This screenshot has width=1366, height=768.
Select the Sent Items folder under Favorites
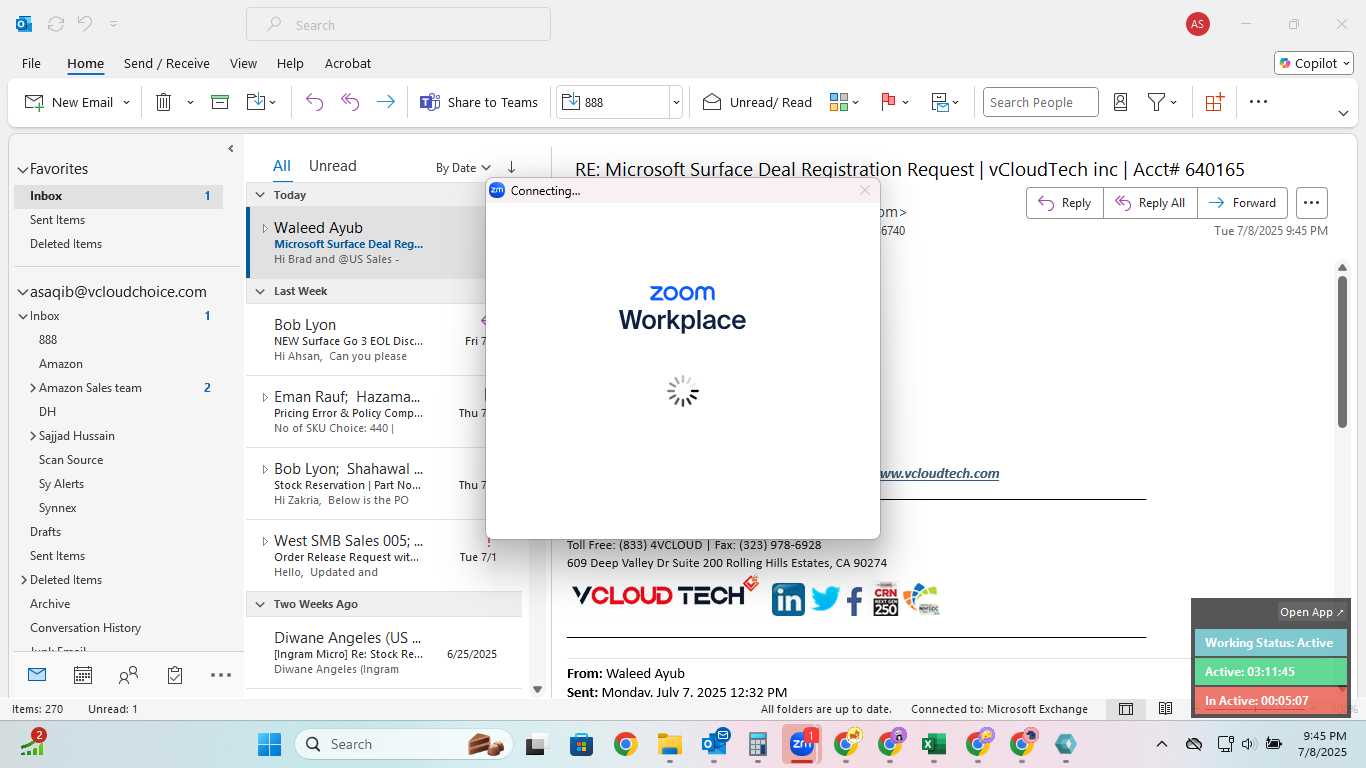tap(57, 220)
